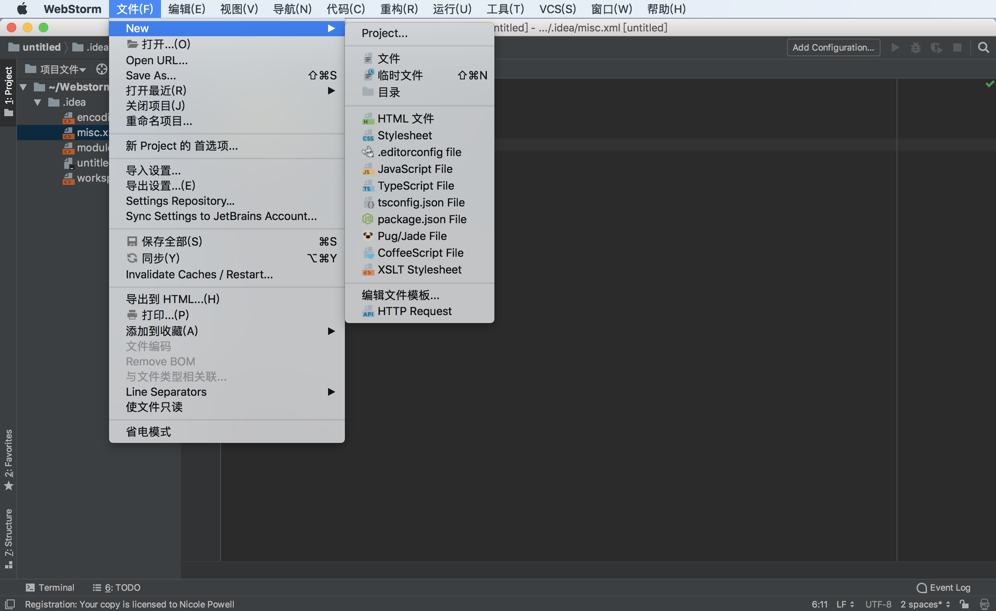Viewport: 996px width, 611px height.
Task: Open the Event Log
Action: 943,588
